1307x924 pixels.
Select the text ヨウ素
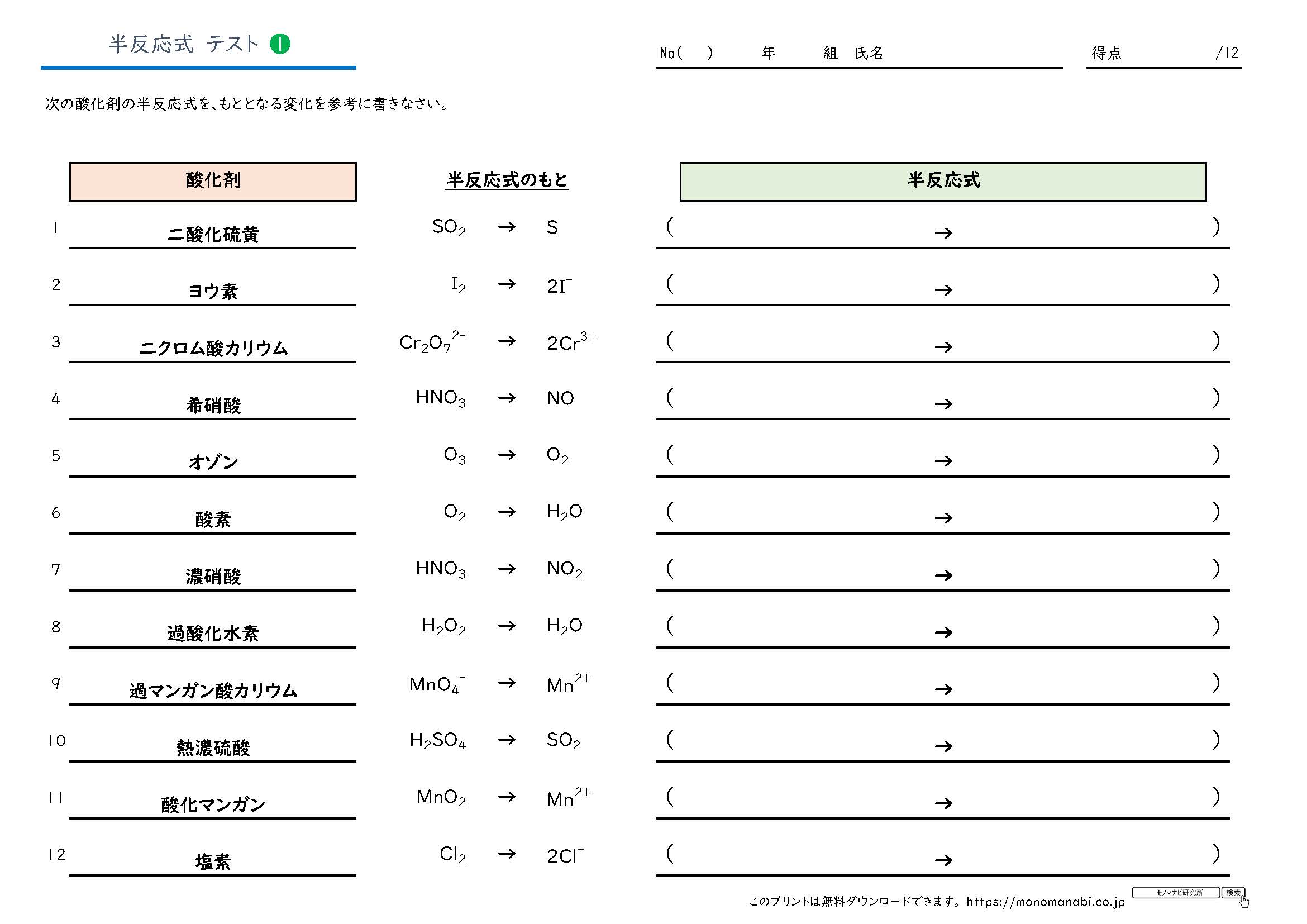point(213,291)
